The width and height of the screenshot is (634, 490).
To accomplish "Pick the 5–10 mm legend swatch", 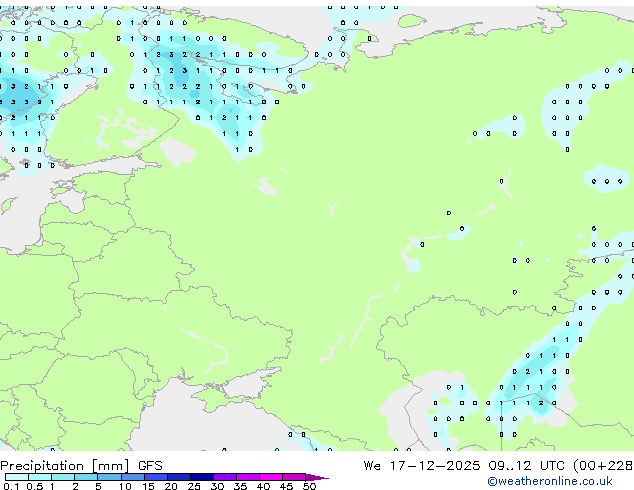I will 109,477.
